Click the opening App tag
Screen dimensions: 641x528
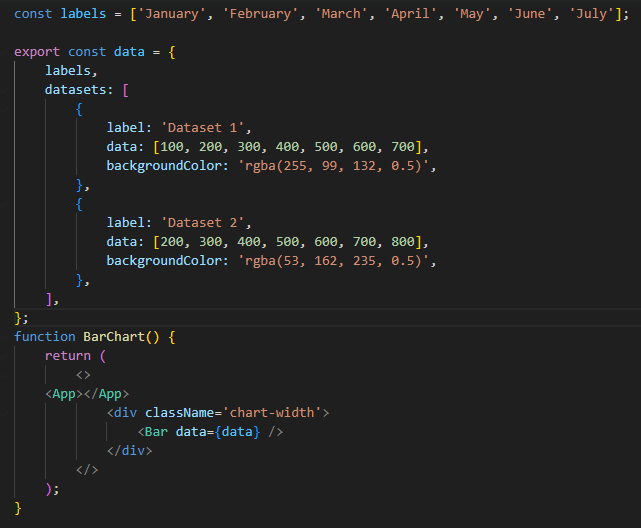[64, 393]
